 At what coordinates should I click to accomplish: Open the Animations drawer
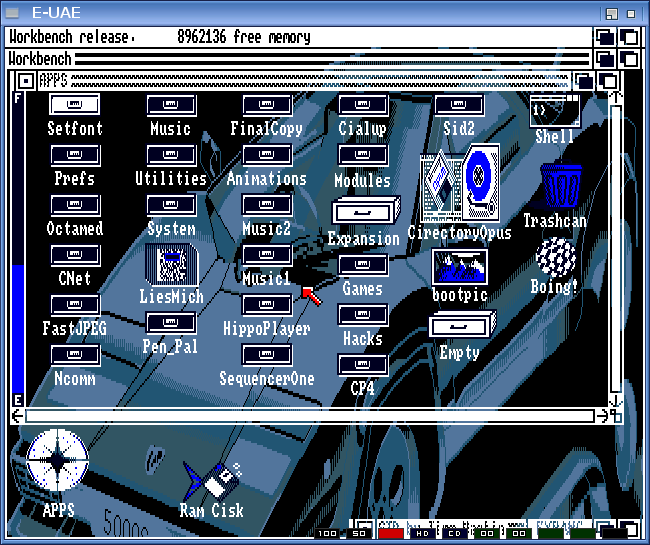click(x=267, y=155)
